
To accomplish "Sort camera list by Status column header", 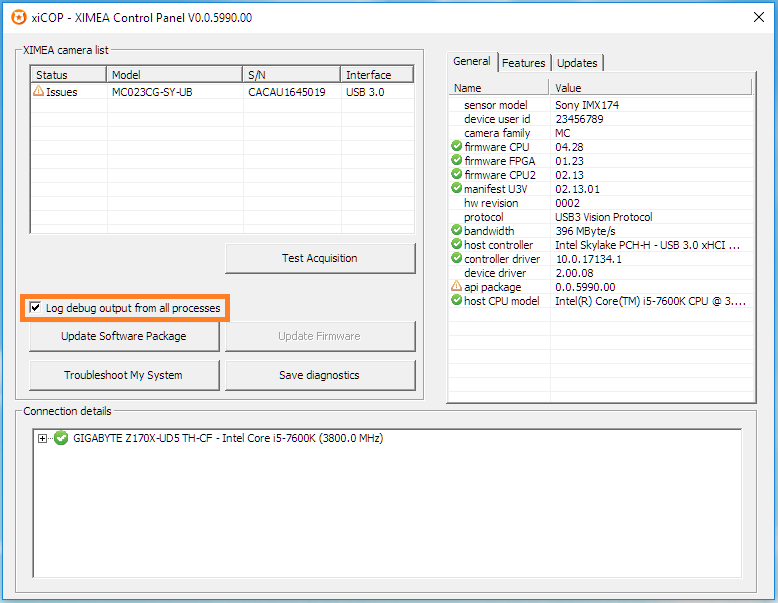I will coord(68,74).
